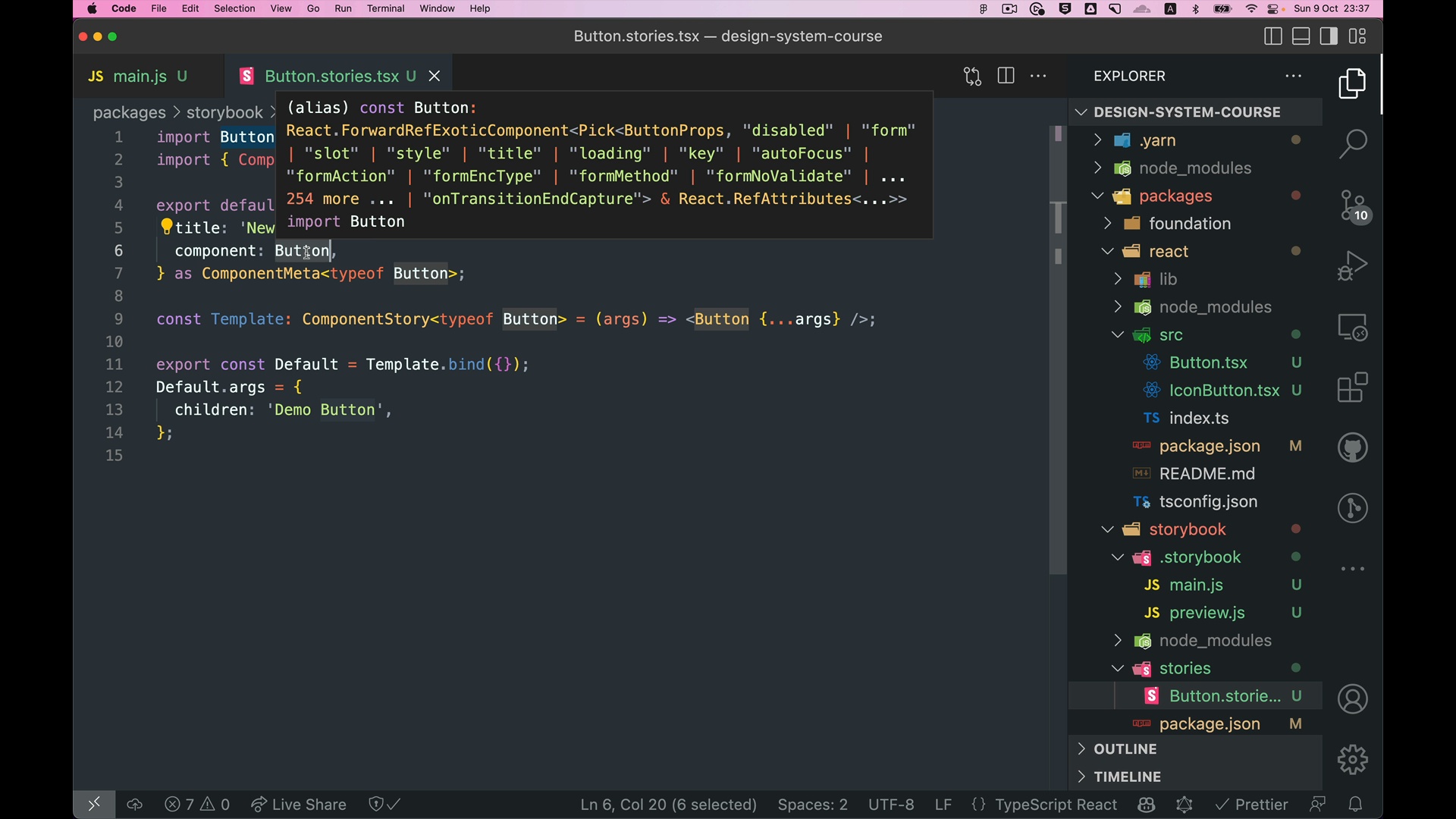Open Remote Explorer view
This screenshot has width=1456, height=819.
tap(1353, 328)
